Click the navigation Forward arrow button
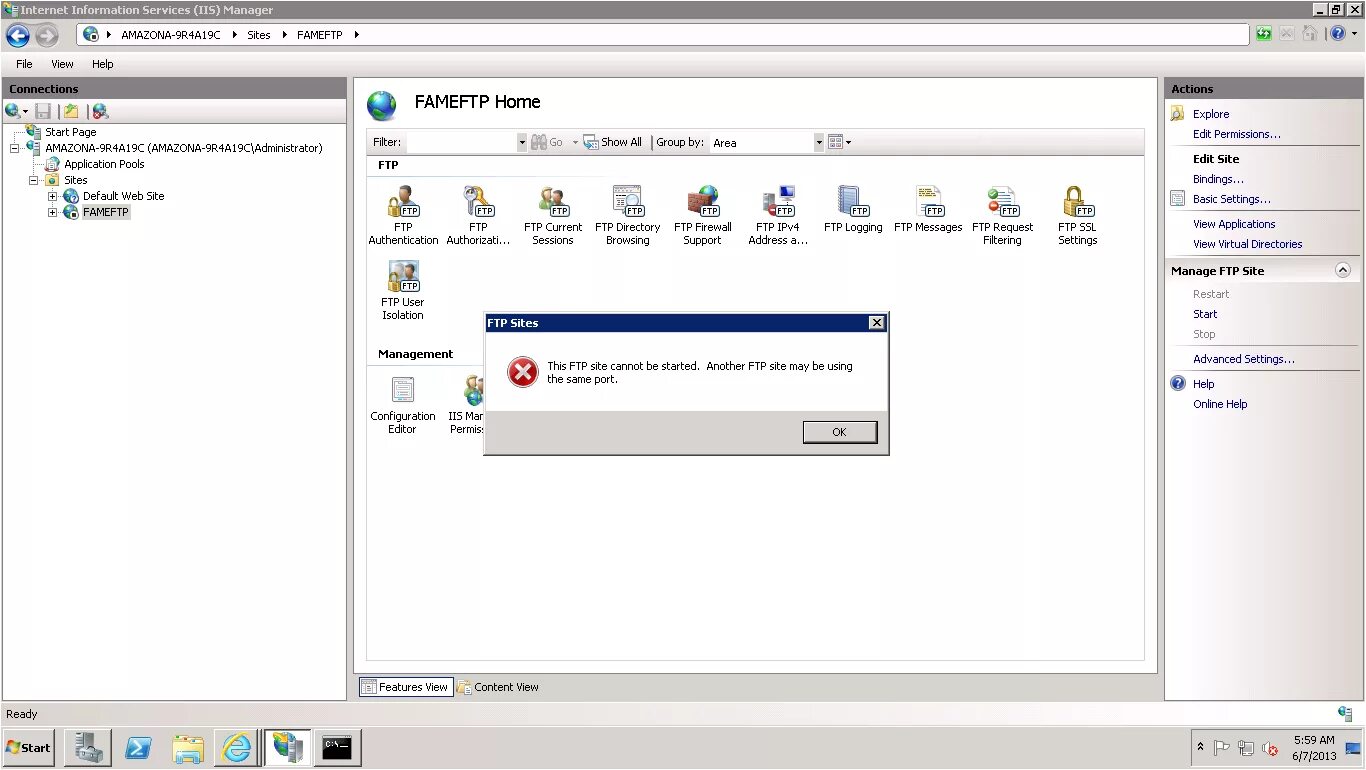 click(47, 36)
